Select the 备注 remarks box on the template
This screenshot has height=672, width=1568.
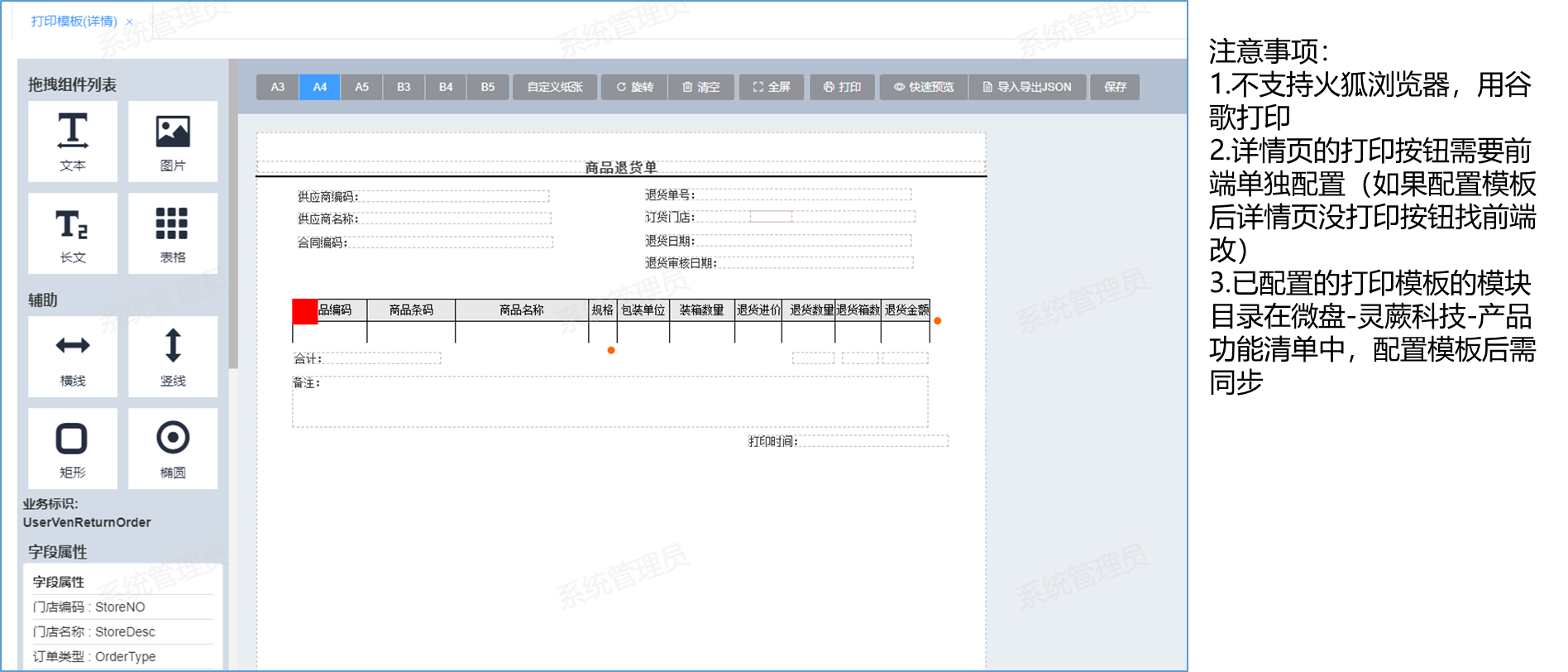pos(610,402)
